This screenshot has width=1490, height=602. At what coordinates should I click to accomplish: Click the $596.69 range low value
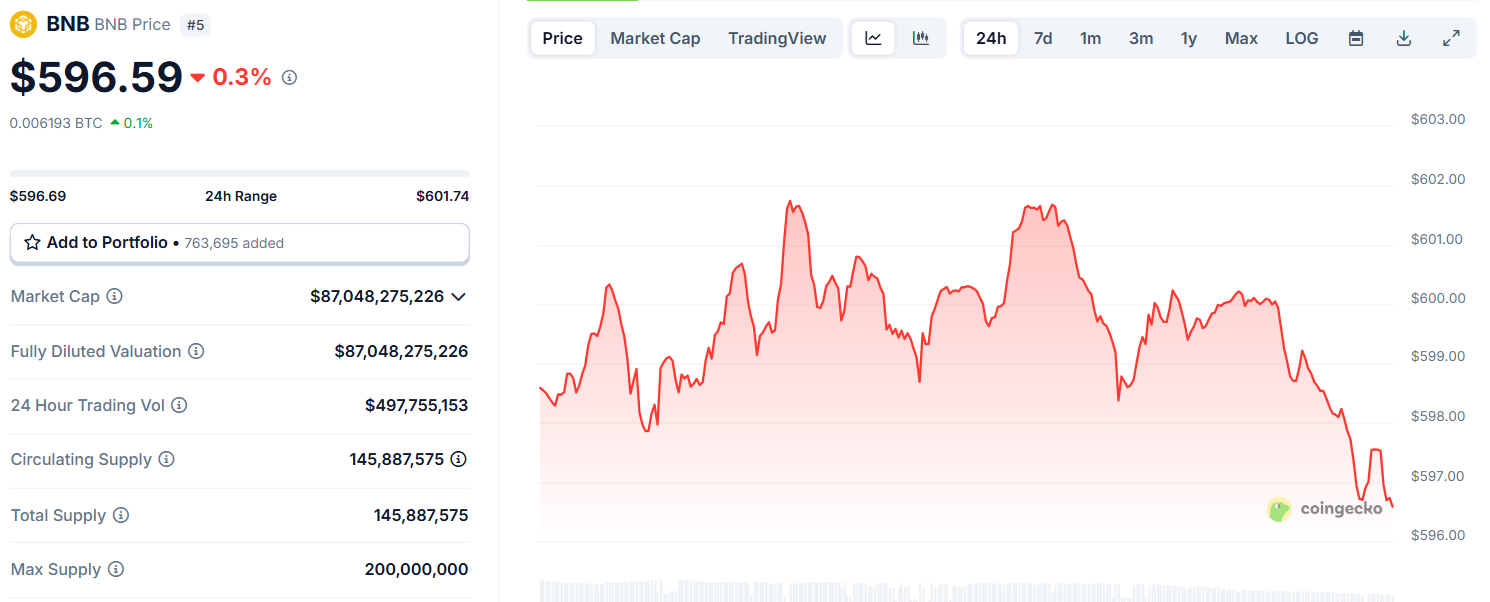tap(38, 196)
